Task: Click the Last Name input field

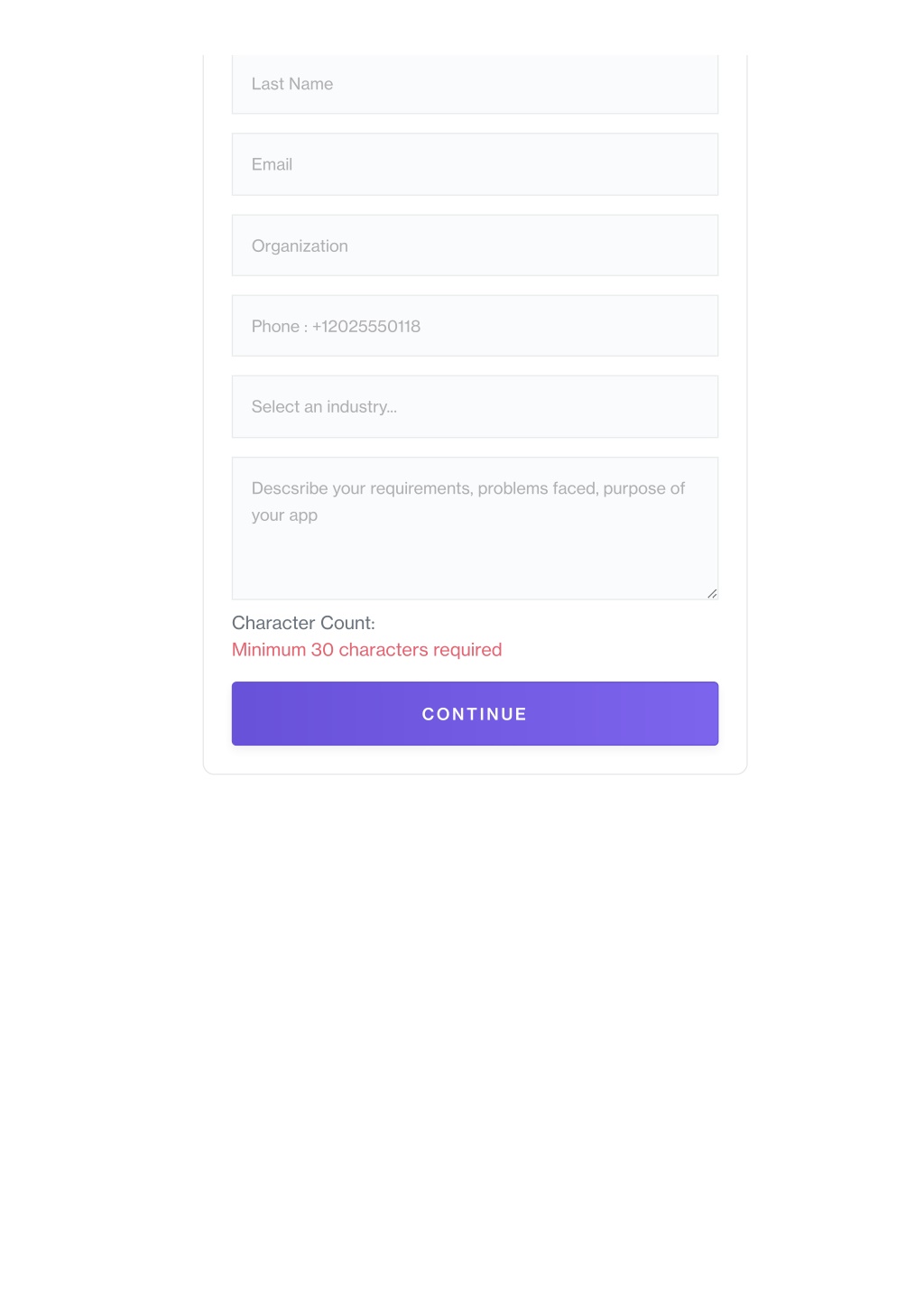Action: click(475, 84)
